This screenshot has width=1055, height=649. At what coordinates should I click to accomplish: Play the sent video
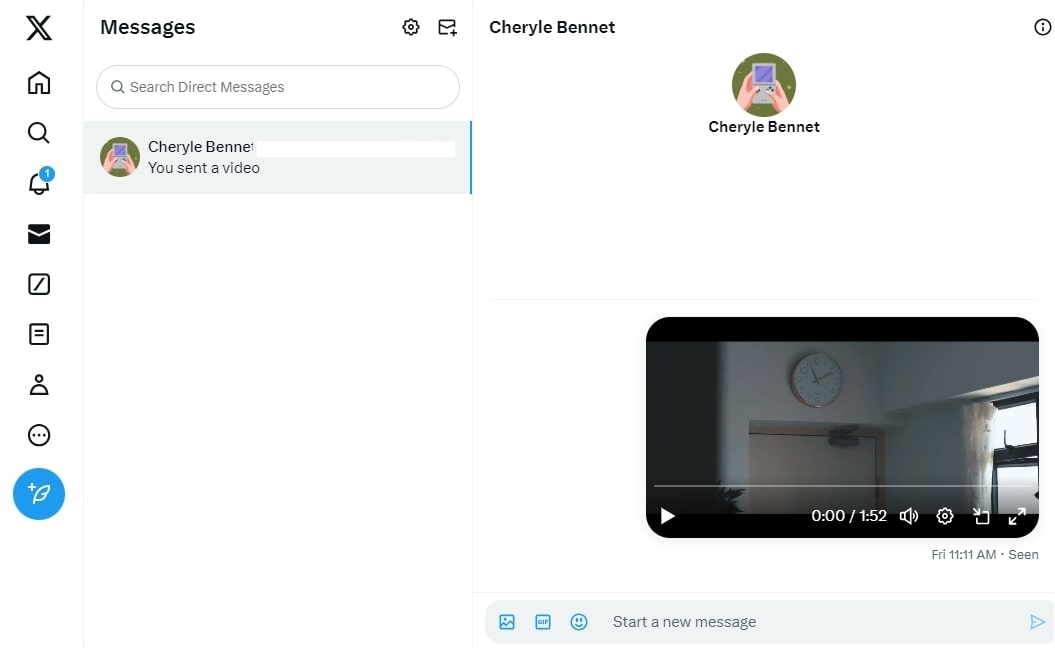point(668,516)
